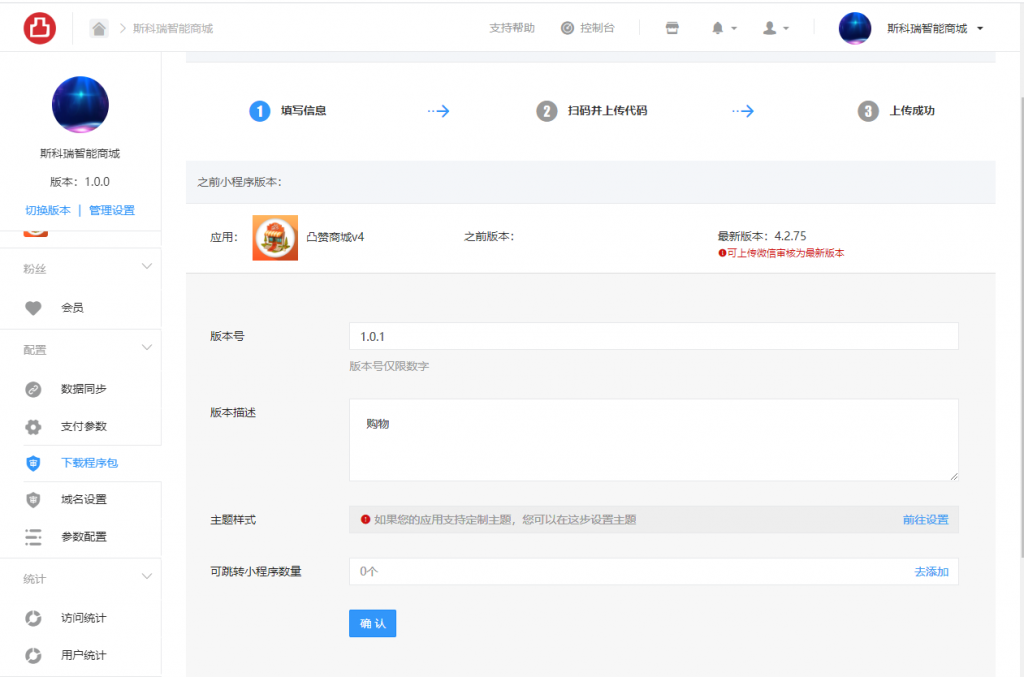The width and height of the screenshot is (1024, 677).
Task: Click the blue 确认 button
Action: click(372, 623)
